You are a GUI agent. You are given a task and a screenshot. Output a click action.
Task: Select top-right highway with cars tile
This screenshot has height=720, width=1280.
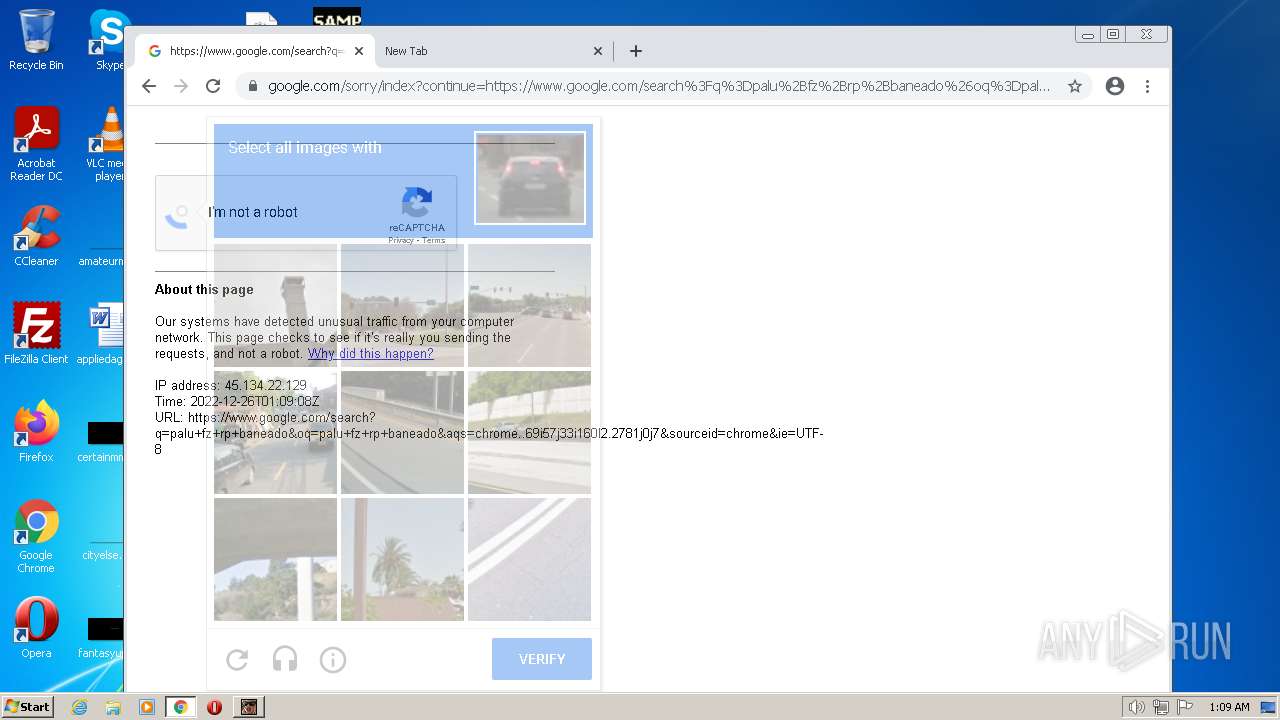[529, 305]
